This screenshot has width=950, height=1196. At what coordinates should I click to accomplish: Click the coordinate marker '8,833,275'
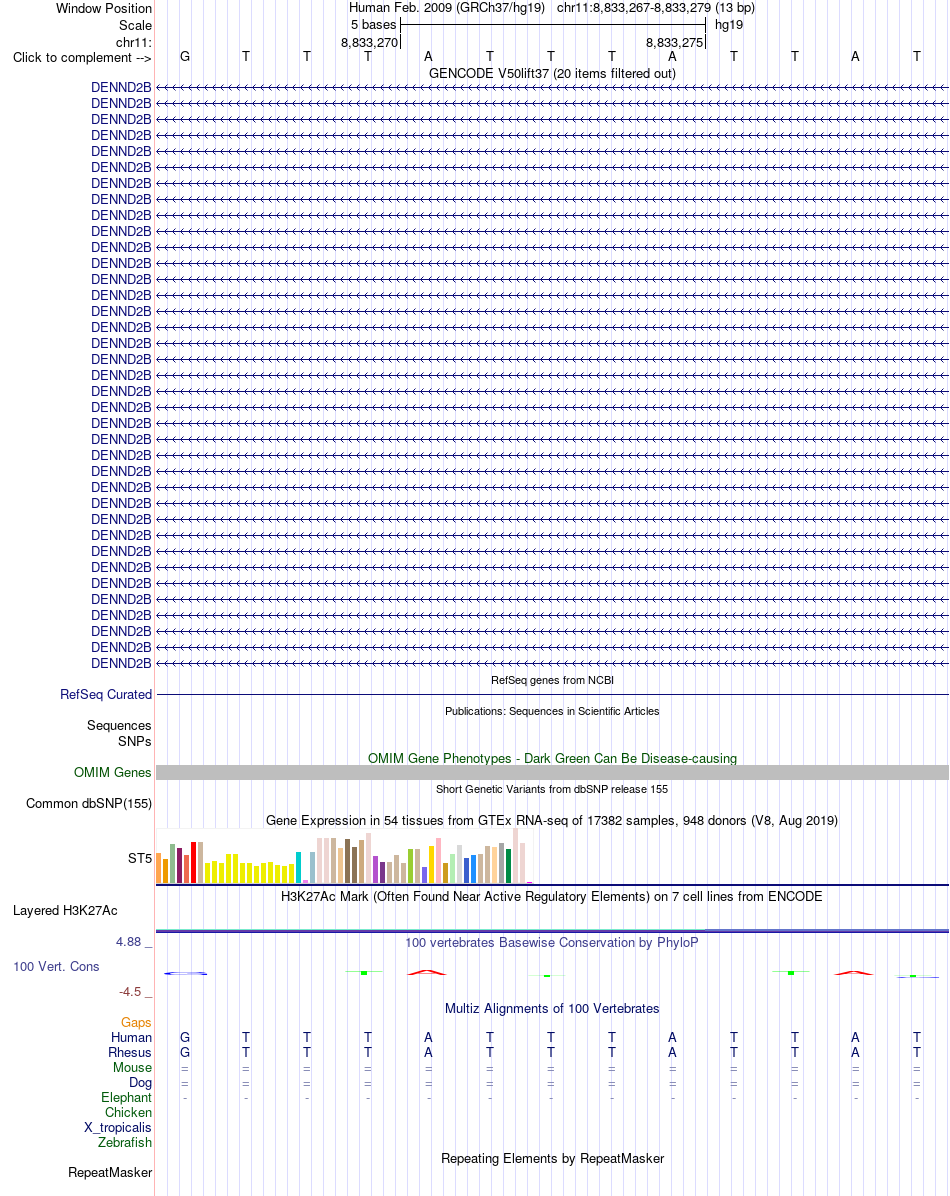[675, 43]
